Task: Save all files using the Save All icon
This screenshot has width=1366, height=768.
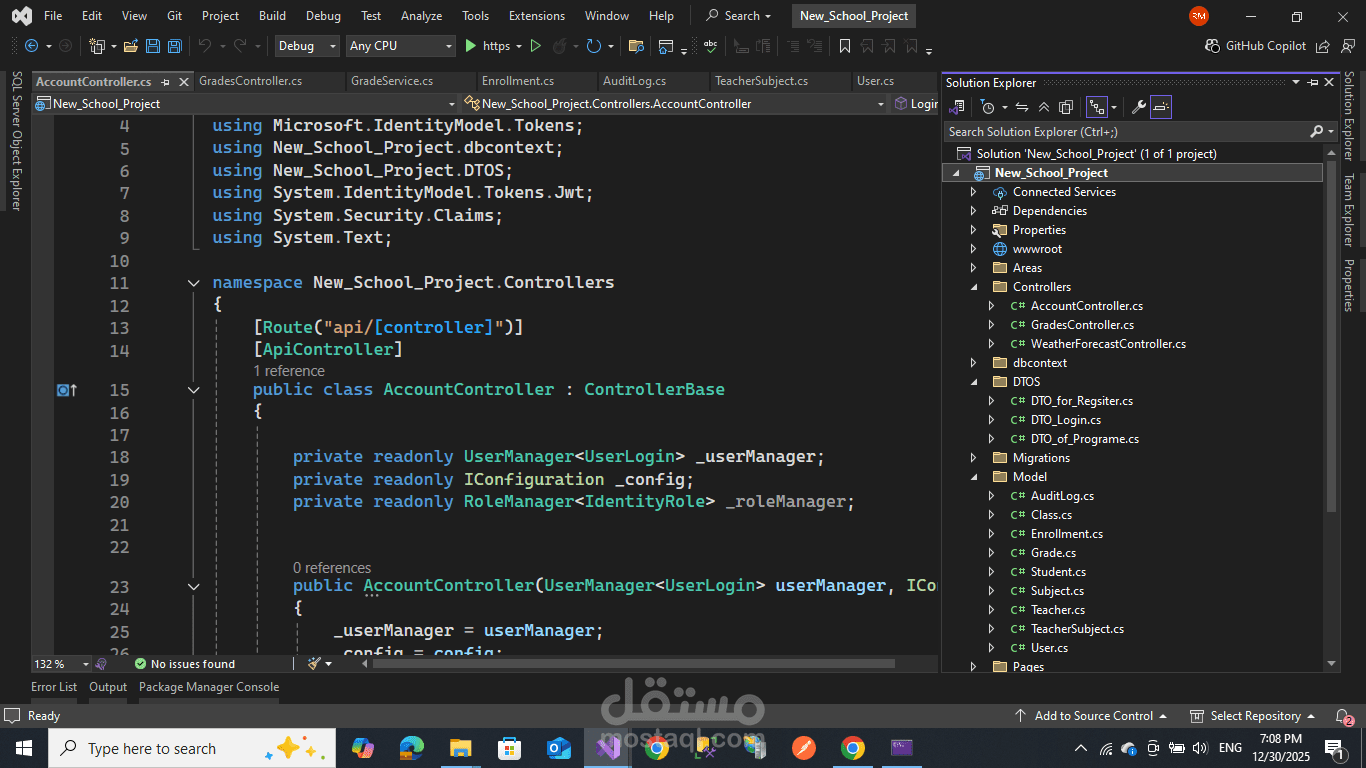Action: point(173,46)
